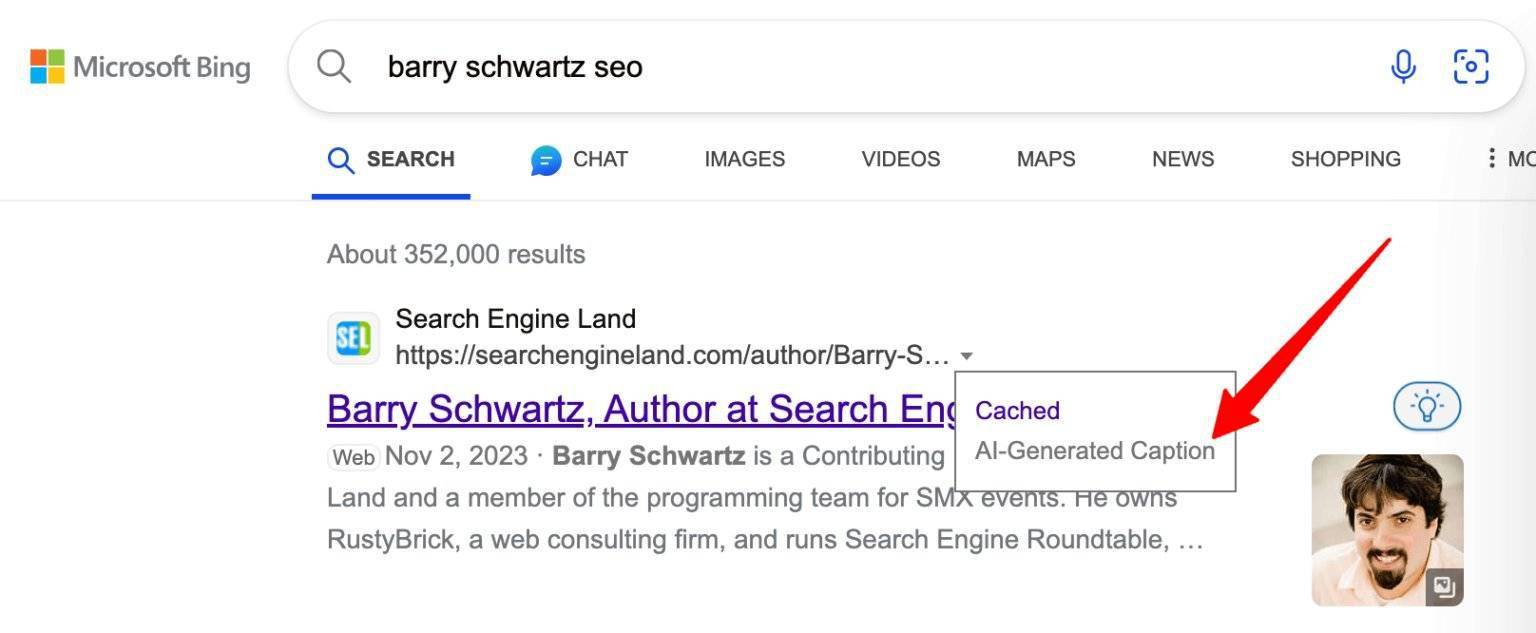Viewport: 1536px width, 633px height.
Task: Go to the News tab
Action: click(1182, 159)
